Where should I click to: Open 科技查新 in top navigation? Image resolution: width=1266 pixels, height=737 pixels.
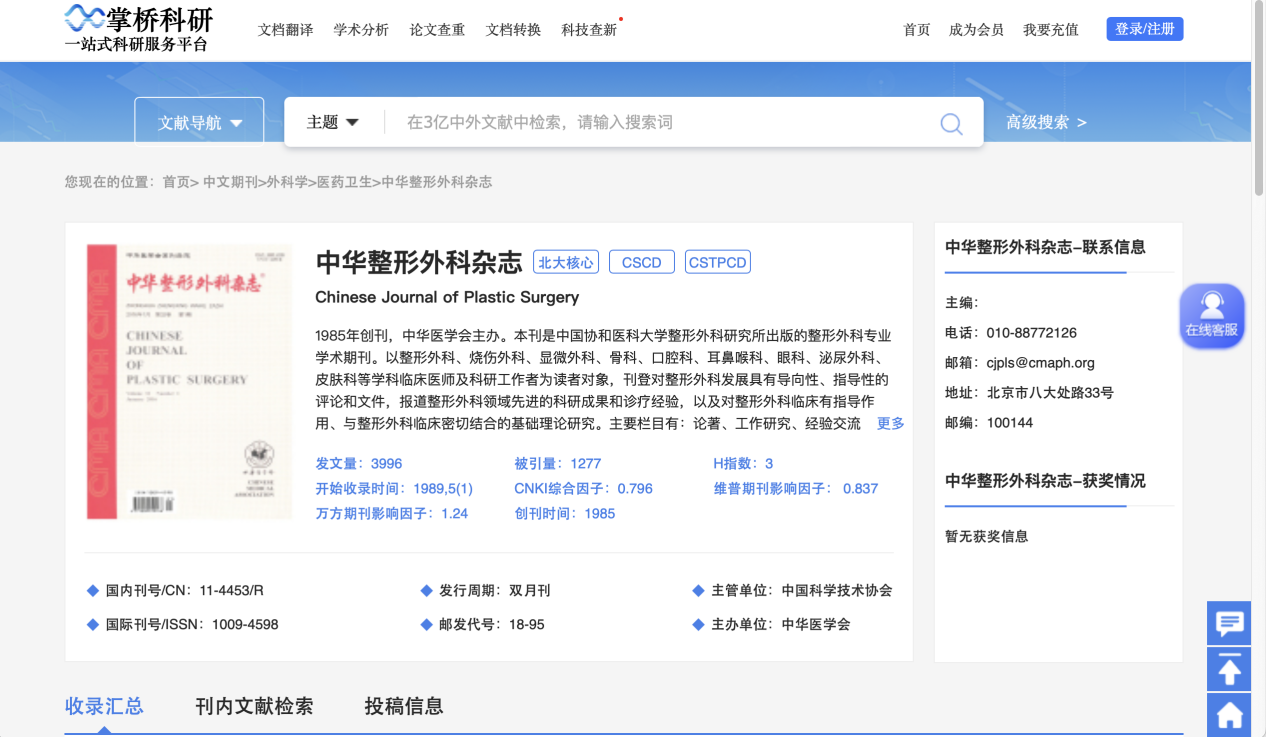(589, 30)
